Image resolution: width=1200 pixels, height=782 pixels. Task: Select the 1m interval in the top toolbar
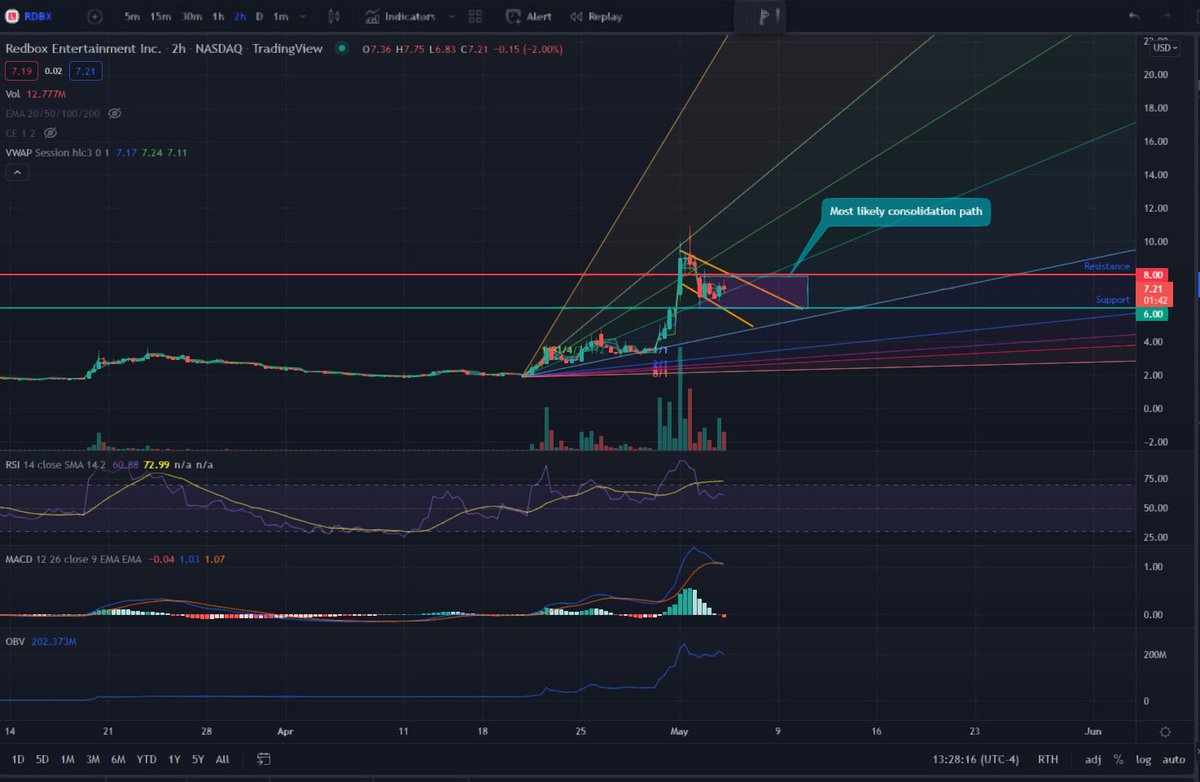pos(280,17)
